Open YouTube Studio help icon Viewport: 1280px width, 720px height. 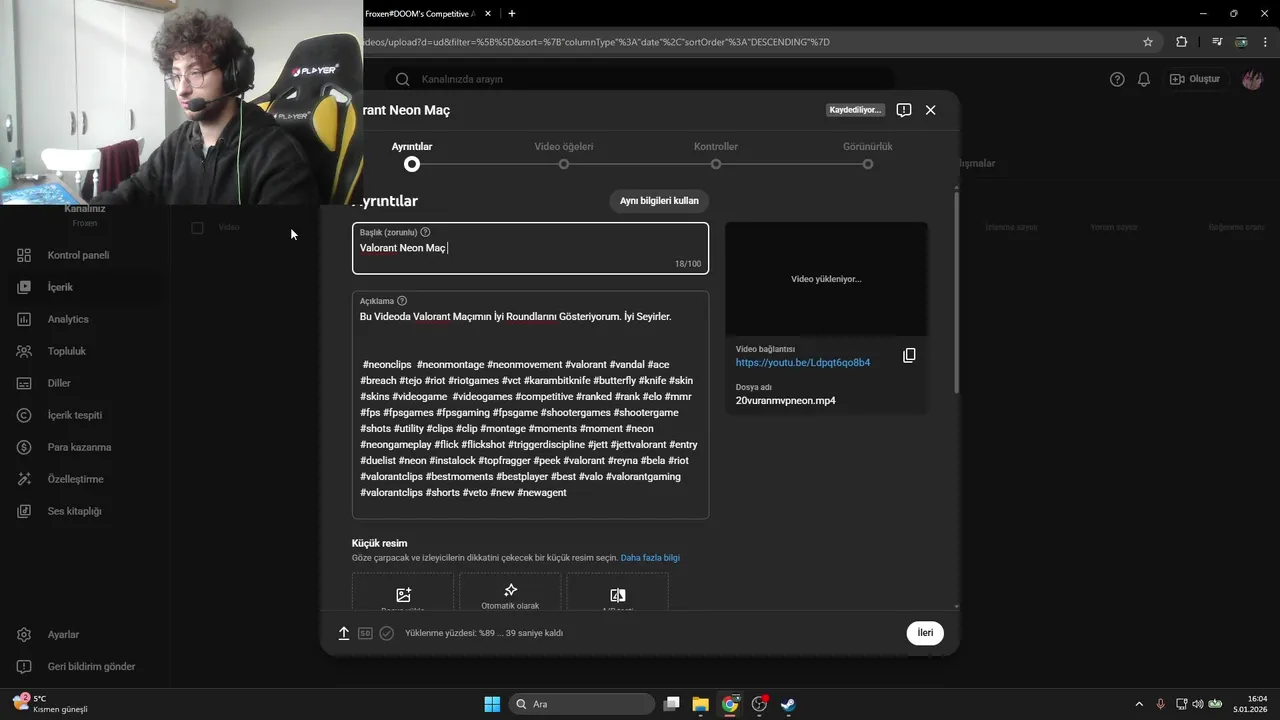click(1117, 79)
